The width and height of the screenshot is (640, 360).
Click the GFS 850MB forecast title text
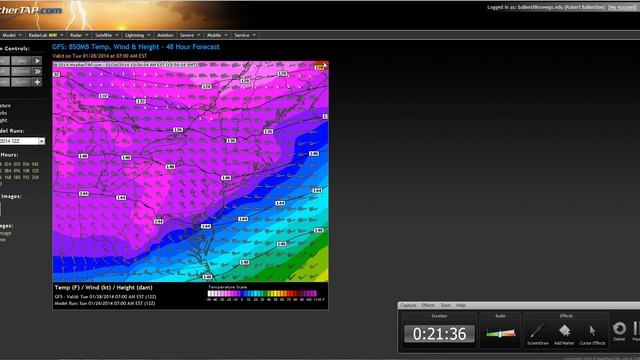pyautogui.click(x=136, y=47)
